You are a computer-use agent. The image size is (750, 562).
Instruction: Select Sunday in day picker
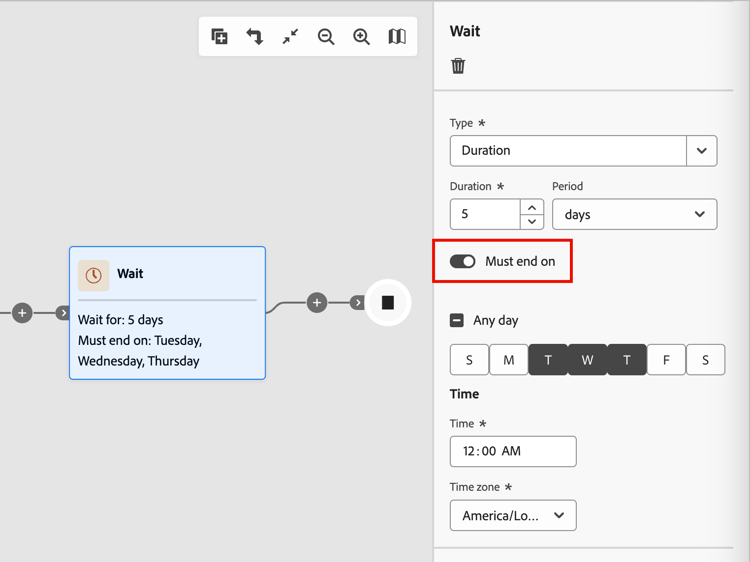[469, 360]
